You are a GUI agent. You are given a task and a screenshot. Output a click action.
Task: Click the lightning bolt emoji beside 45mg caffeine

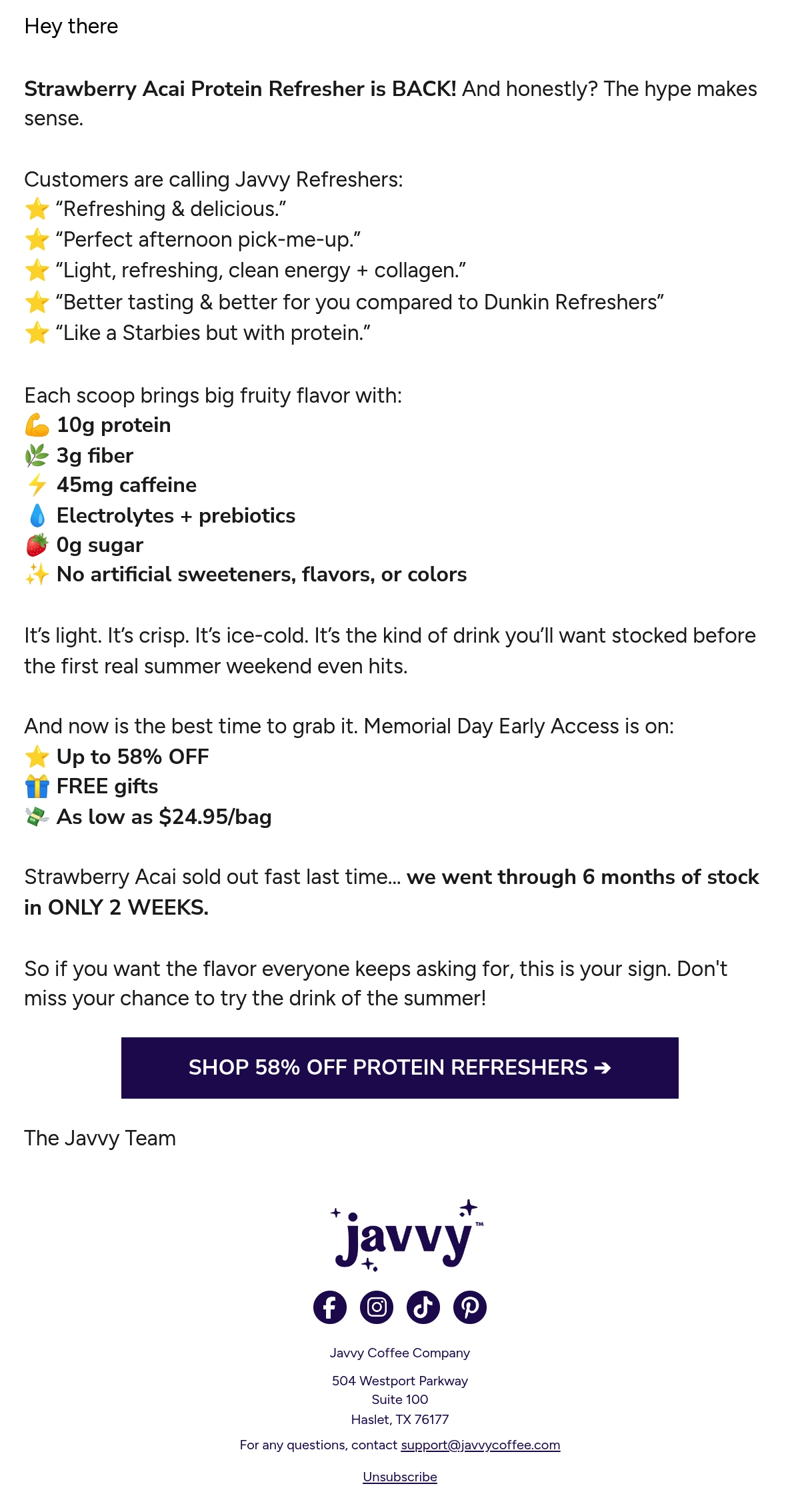click(x=37, y=485)
